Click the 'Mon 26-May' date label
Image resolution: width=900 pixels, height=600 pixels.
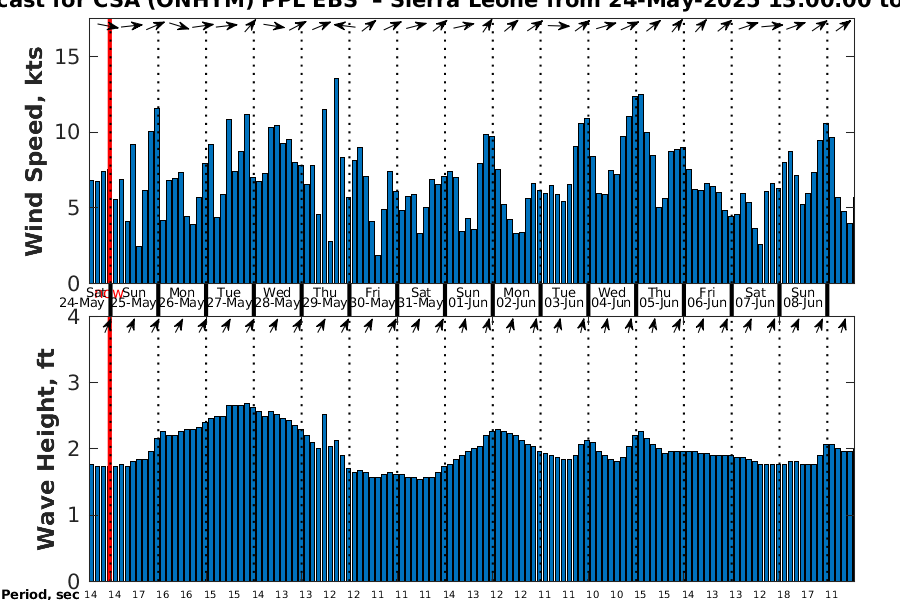pyautogui.click(x=182, y=297)
